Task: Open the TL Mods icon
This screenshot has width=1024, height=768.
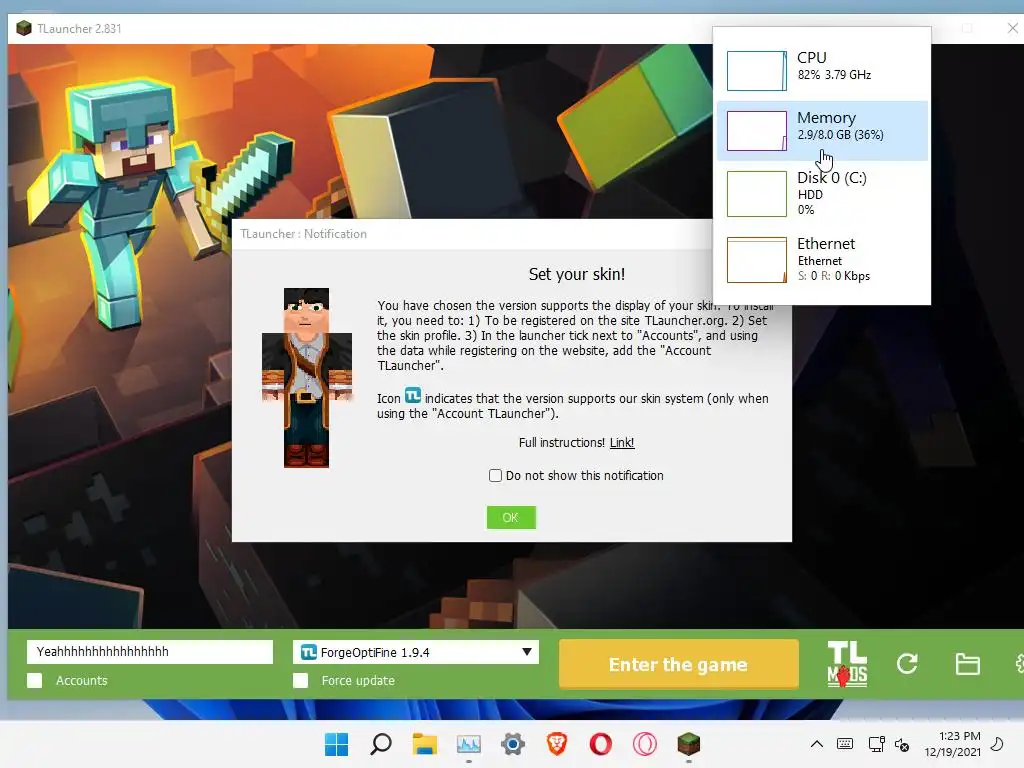Action: (847, 664)
